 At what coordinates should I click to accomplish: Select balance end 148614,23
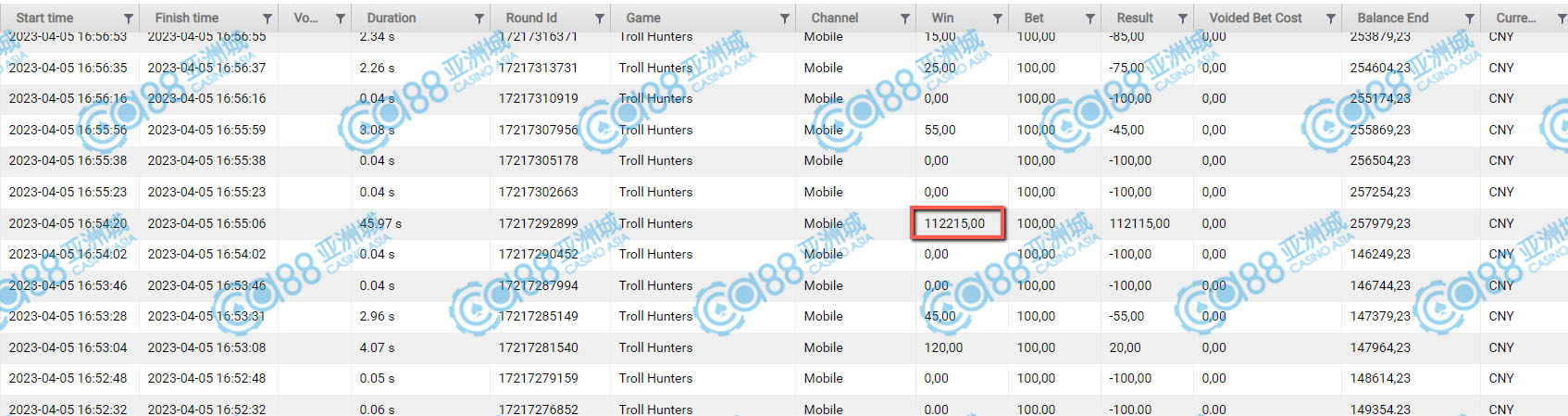pyautogui.click(x=1380, y=378)
